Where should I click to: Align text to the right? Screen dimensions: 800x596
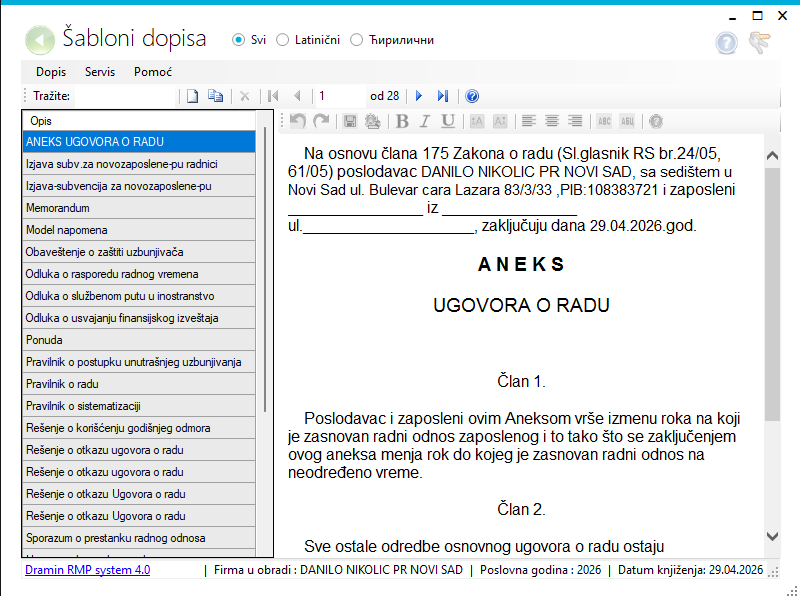click(x=575, y=121)
